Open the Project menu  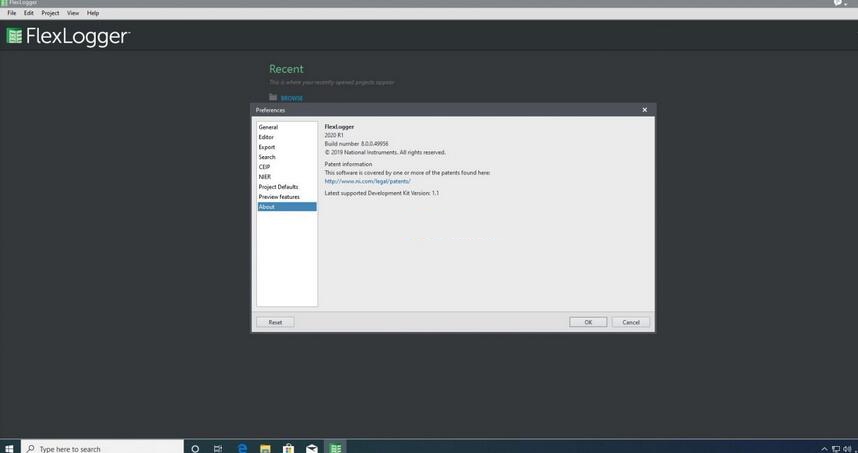click(x=50, y=13)
